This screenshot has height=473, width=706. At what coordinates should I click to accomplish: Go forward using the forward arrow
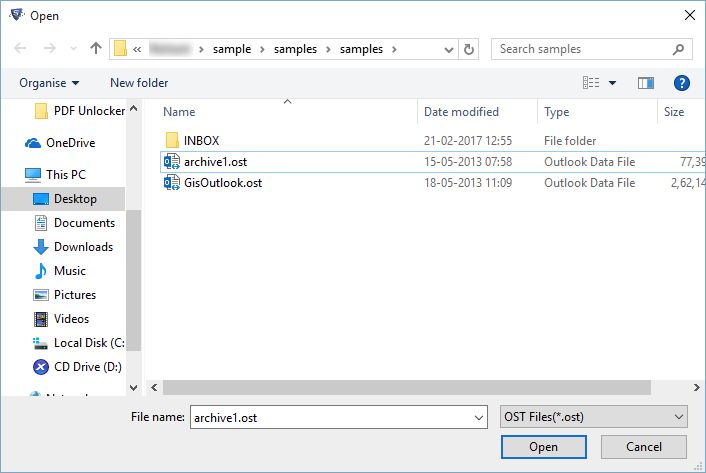(50, 48)
